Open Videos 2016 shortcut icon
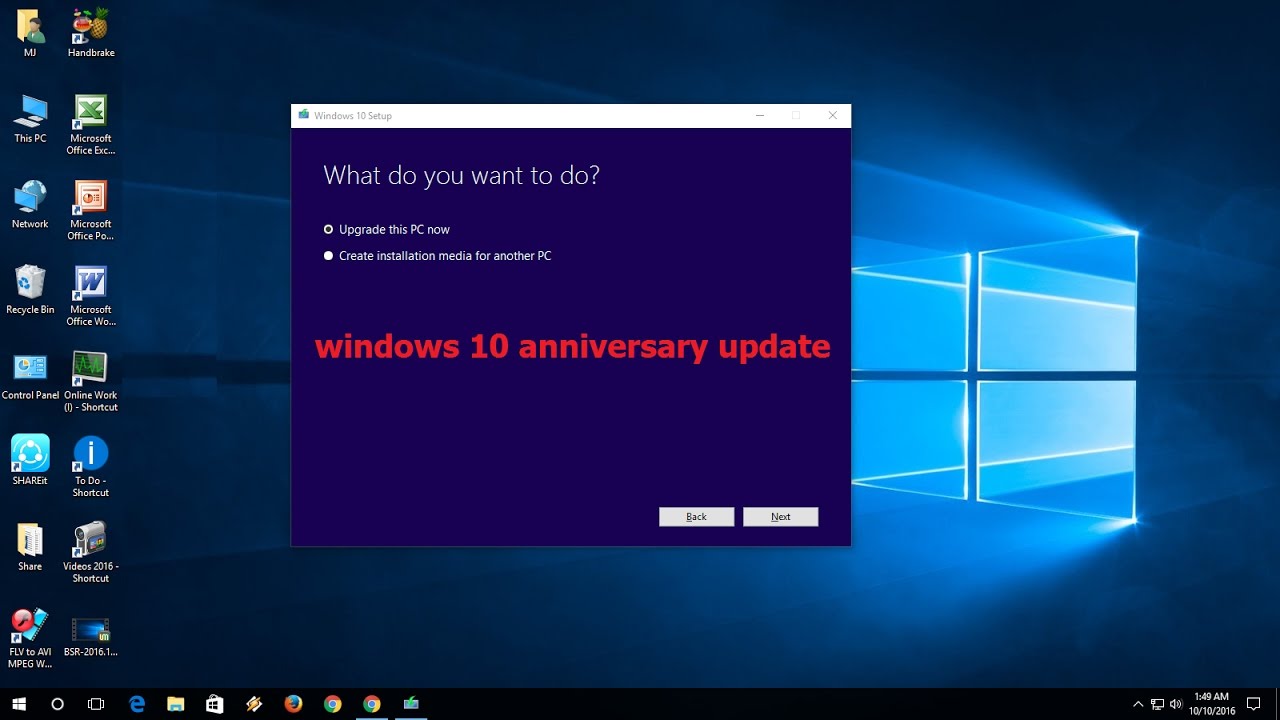 coord(91,553)
